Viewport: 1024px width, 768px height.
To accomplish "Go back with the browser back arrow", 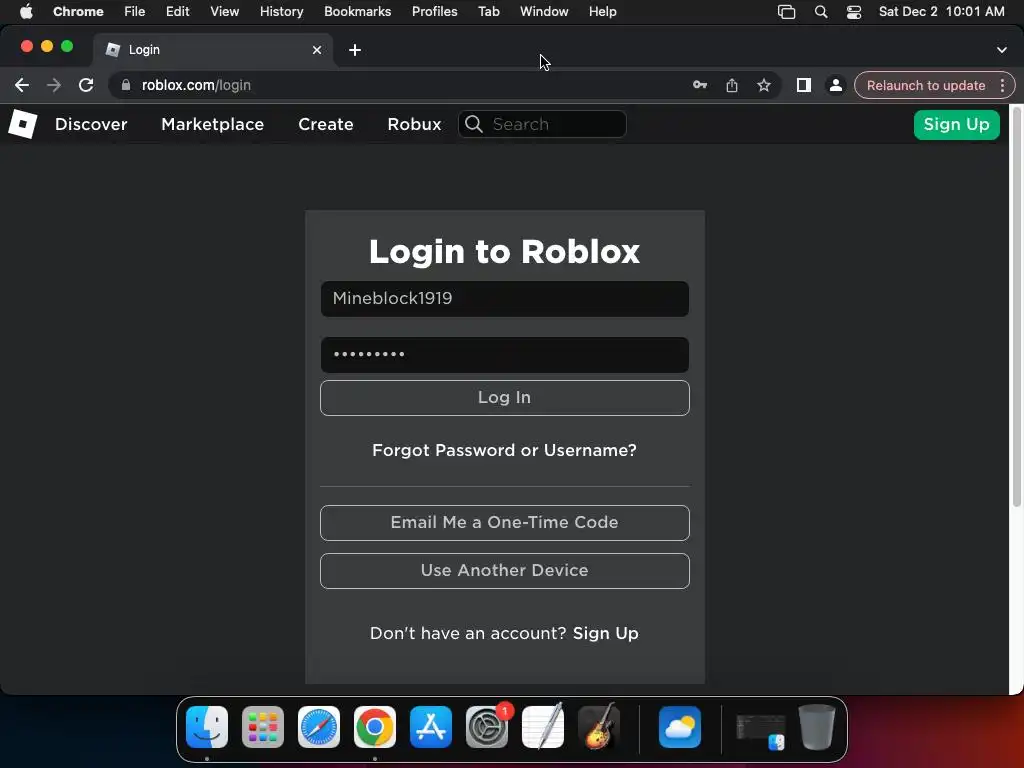I will point(22,85).
